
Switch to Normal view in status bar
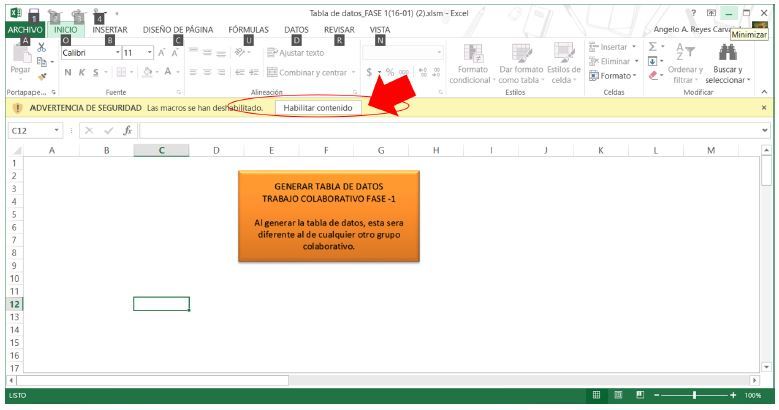[x=596, y=395]
